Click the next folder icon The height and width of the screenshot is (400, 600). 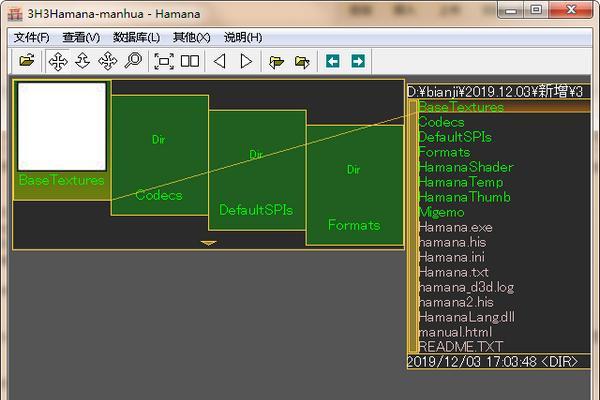tap(302, 61)
